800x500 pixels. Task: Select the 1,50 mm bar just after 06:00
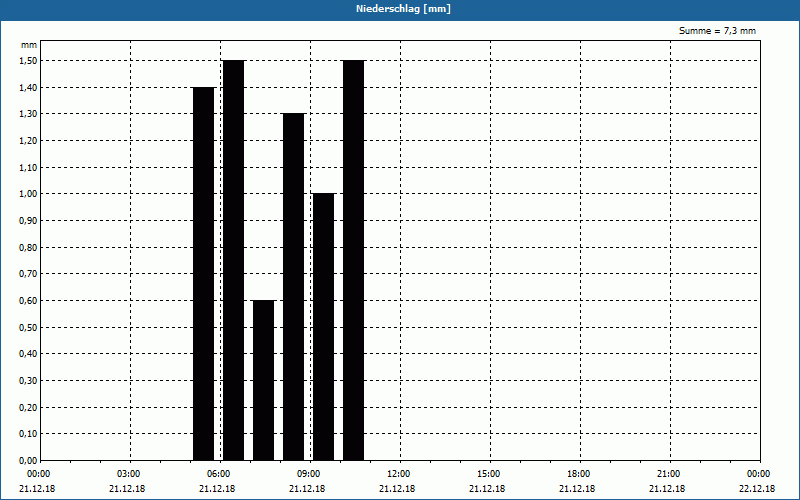click(234, 260)
